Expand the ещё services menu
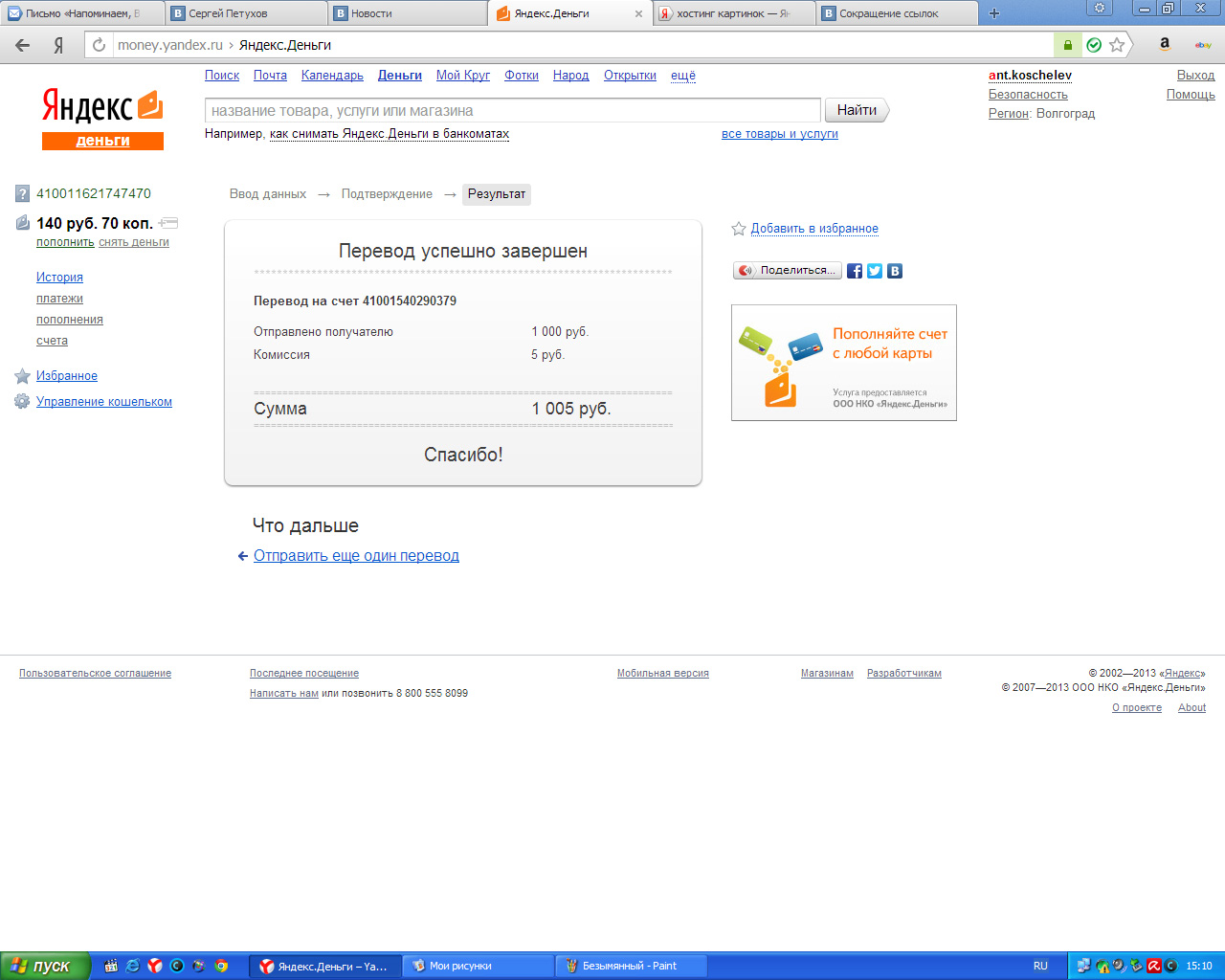1225x980 pixels. click(x=683, y=76)
